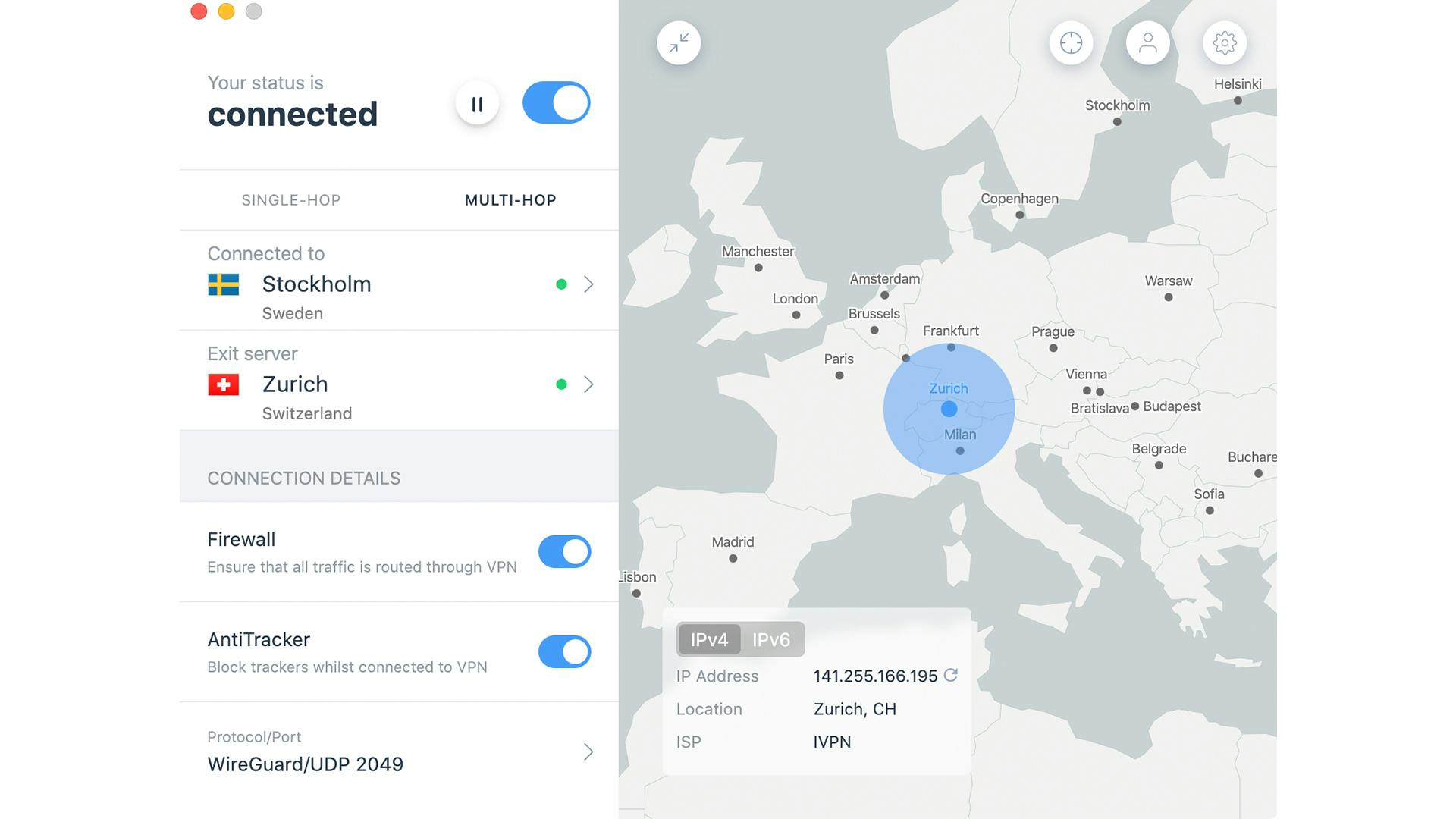Expand Stockholm entry server selection chevron

(588, 284)
